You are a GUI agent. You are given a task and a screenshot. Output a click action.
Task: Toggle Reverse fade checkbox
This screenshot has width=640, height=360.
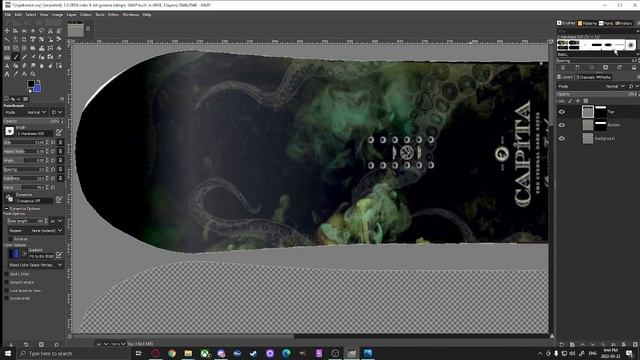[x=10, y=239]
